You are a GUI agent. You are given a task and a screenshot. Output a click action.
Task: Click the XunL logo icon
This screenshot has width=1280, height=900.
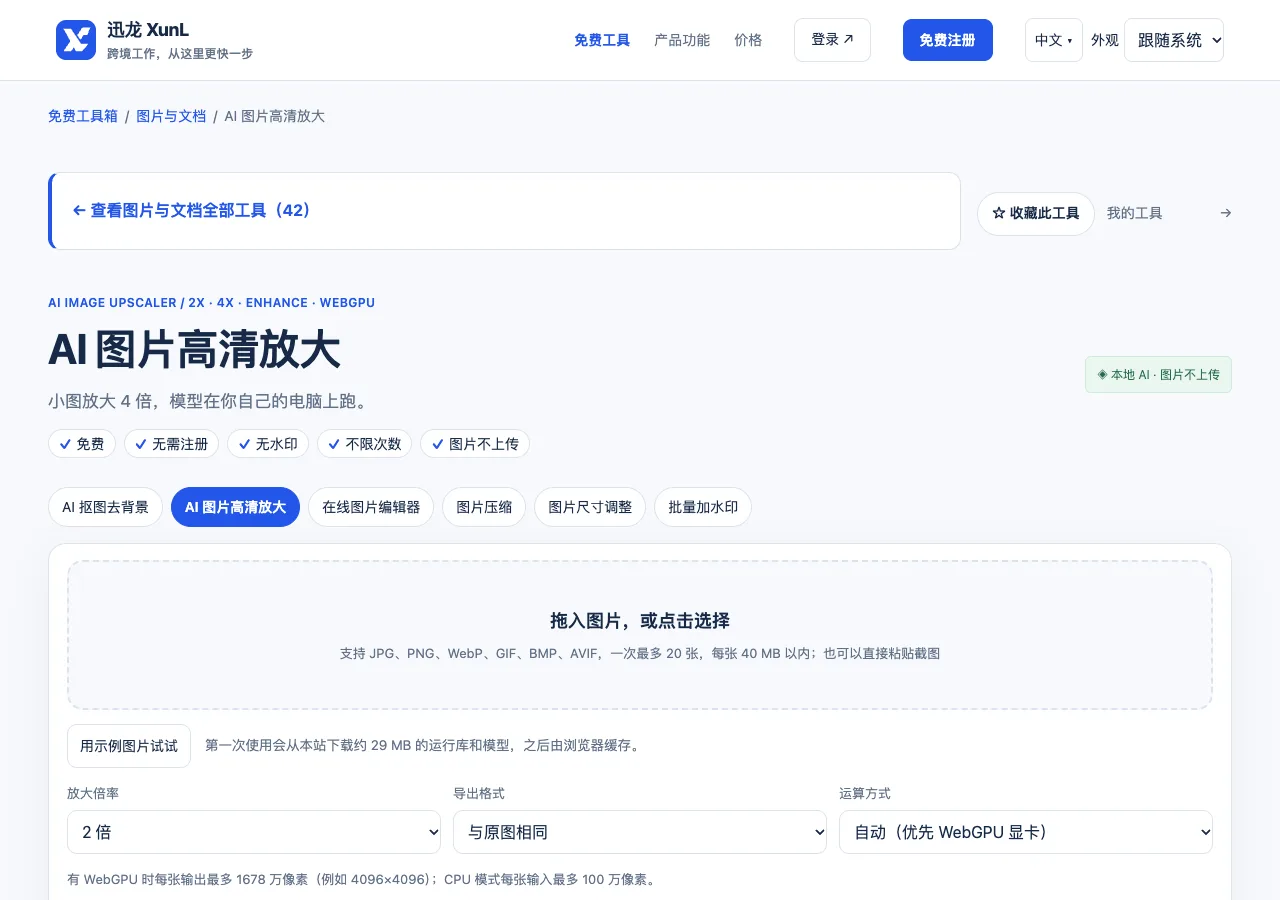(76, 40)
